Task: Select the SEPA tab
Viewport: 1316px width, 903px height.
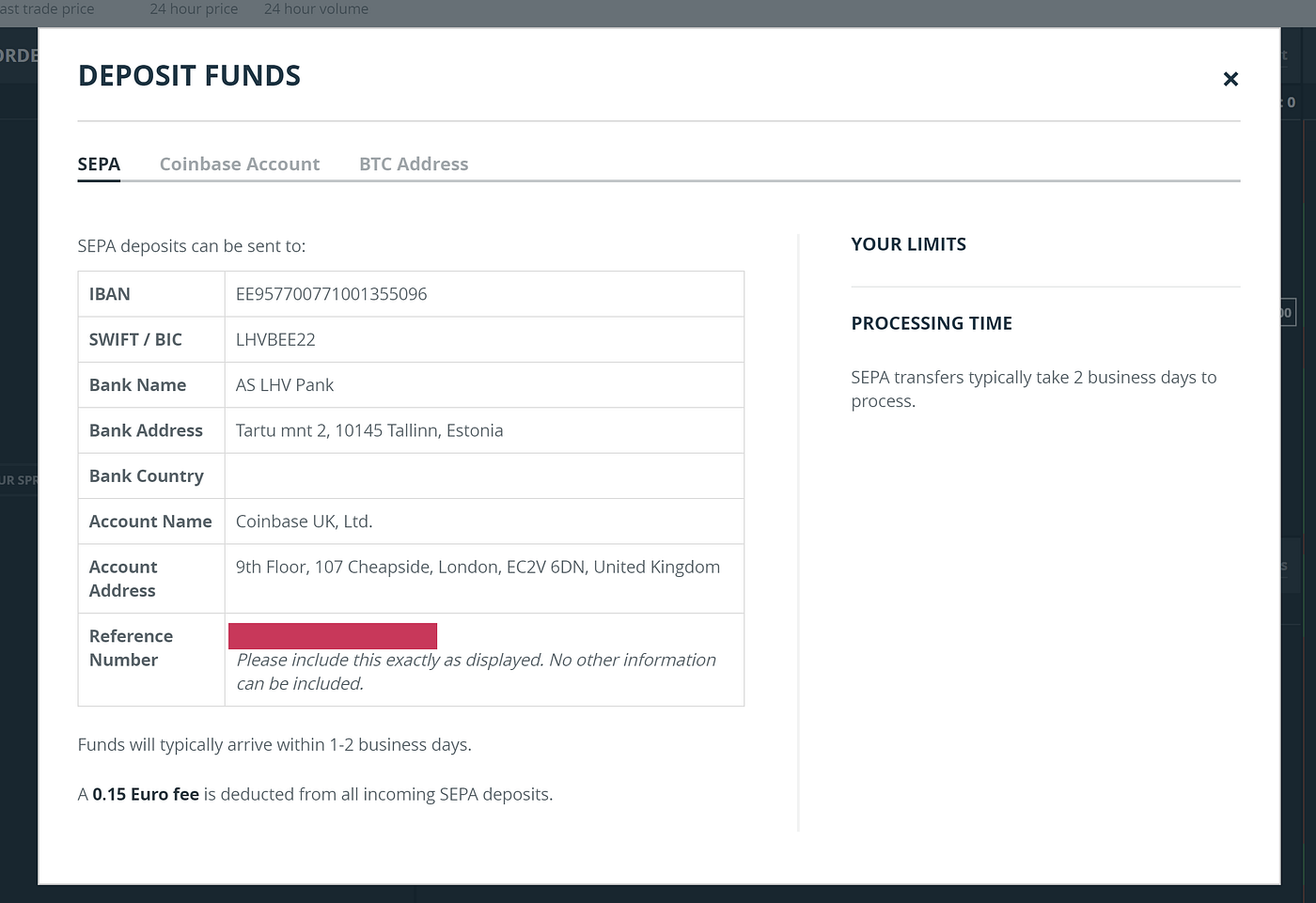Action: tap(99, 164)
